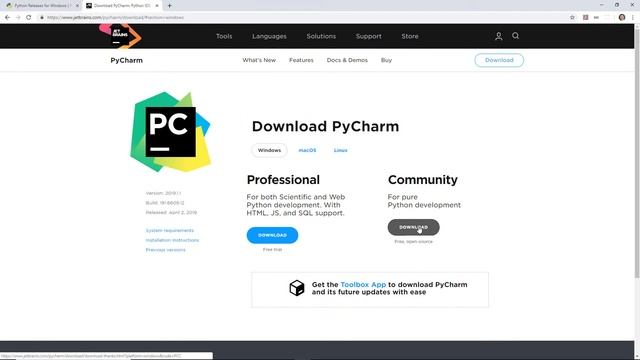The image size is (640, 360).
Task: Click the Community edition heading
Action: click(x=423, y=180)
